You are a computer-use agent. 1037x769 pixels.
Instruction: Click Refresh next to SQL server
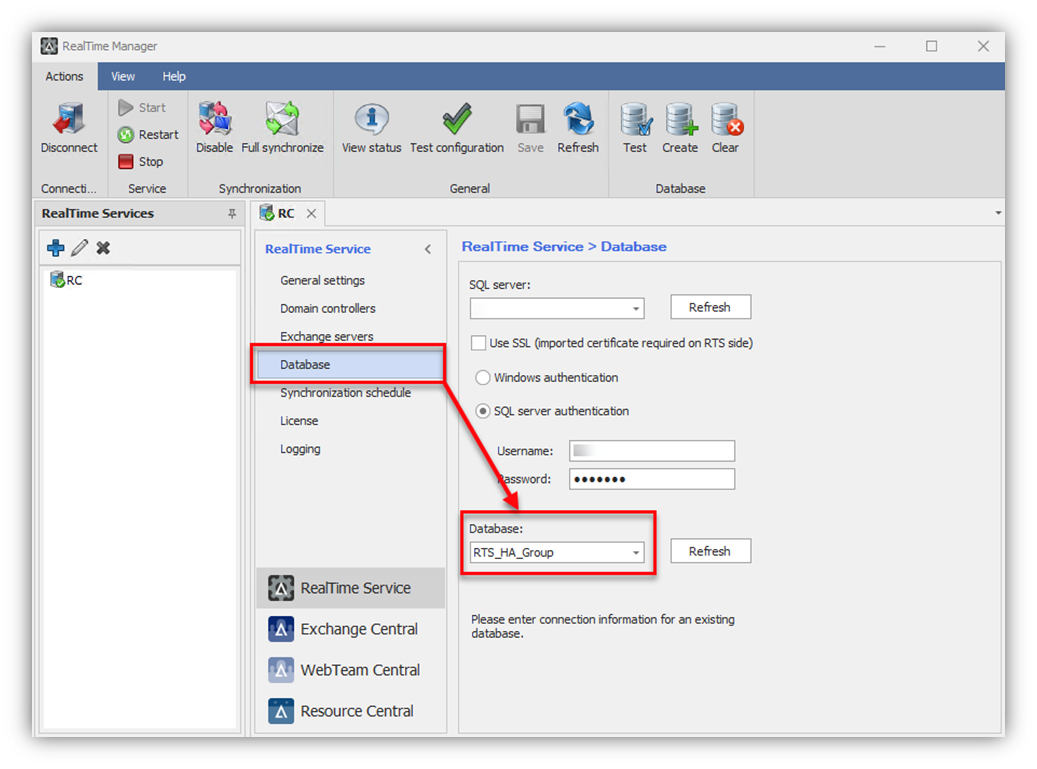tap(710, 307)
